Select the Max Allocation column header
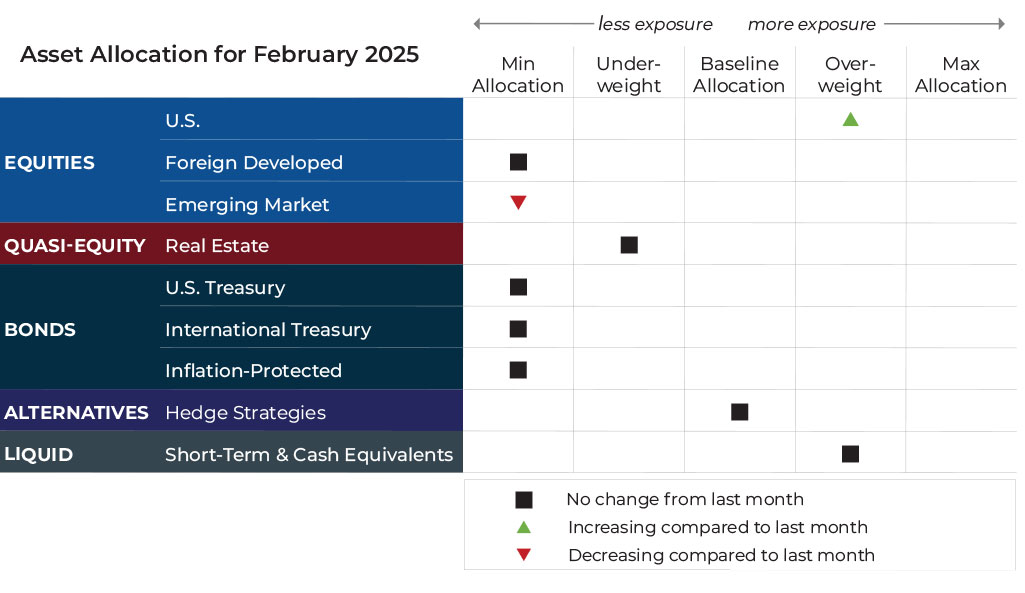 click(x=960, y=75)
